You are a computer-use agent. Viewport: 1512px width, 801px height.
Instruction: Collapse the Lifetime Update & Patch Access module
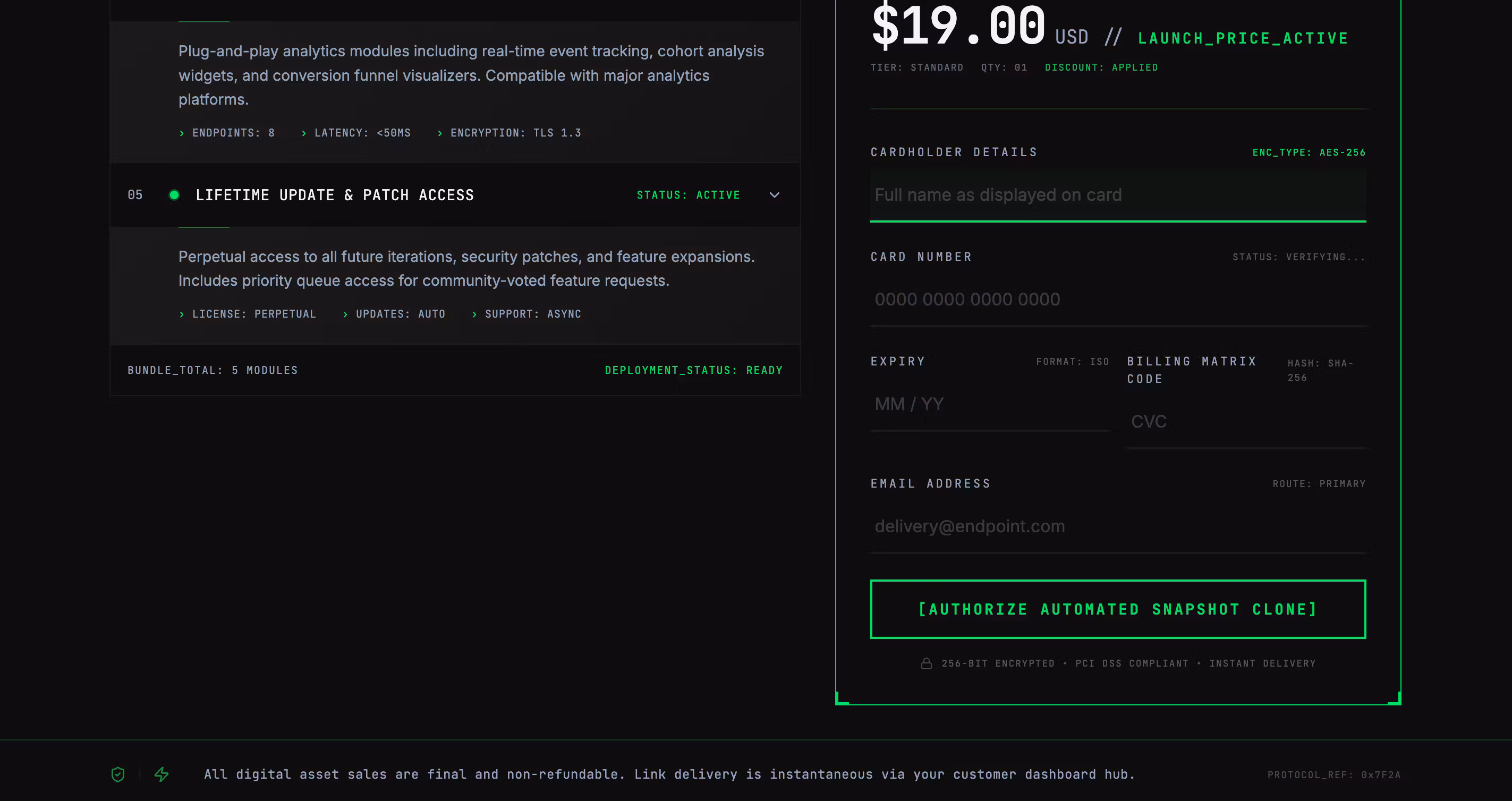click(x=774, y=195)
